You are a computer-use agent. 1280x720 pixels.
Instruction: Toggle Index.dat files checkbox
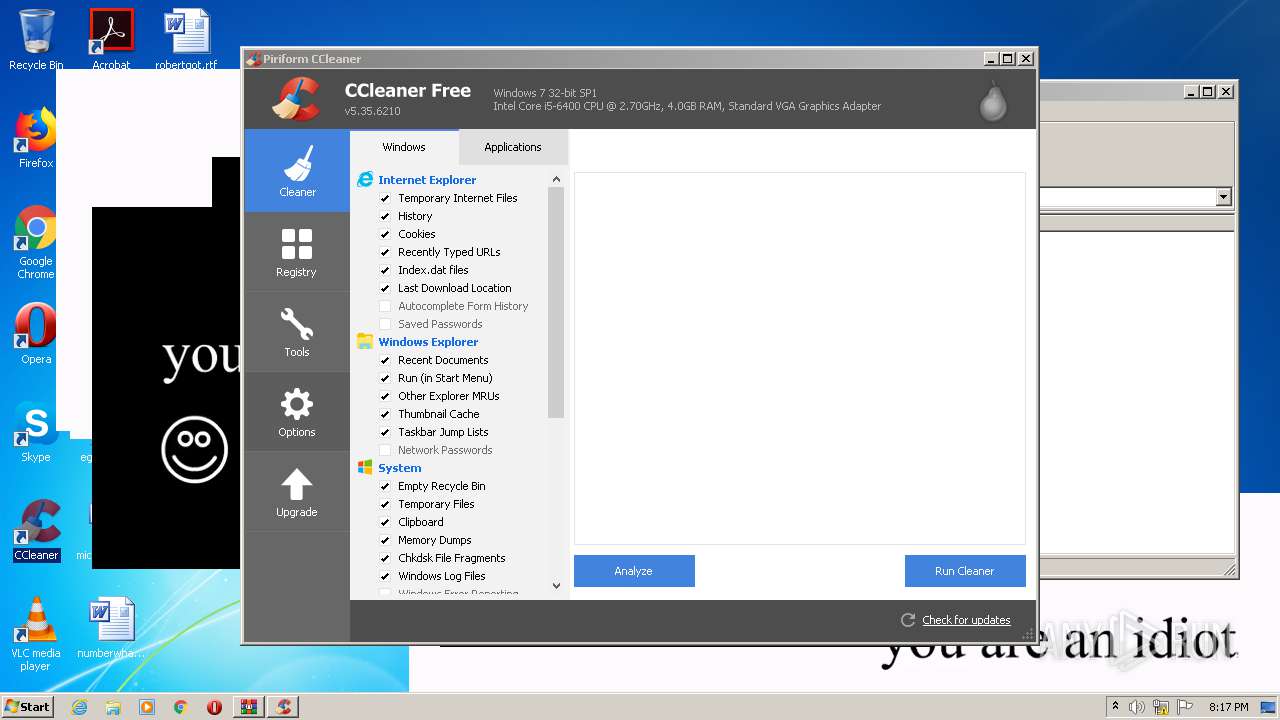(x=385, y=270)
